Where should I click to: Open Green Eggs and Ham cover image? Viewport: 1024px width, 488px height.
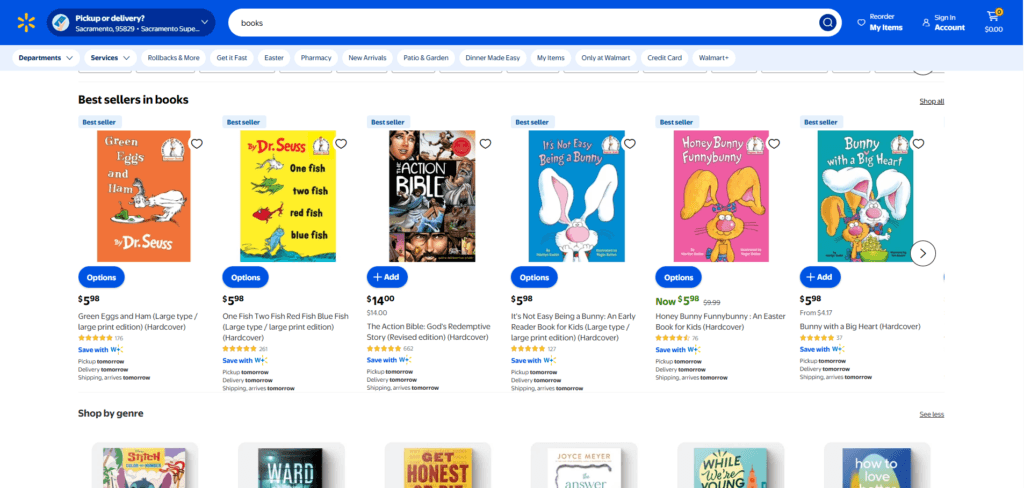tap(144, 196)
